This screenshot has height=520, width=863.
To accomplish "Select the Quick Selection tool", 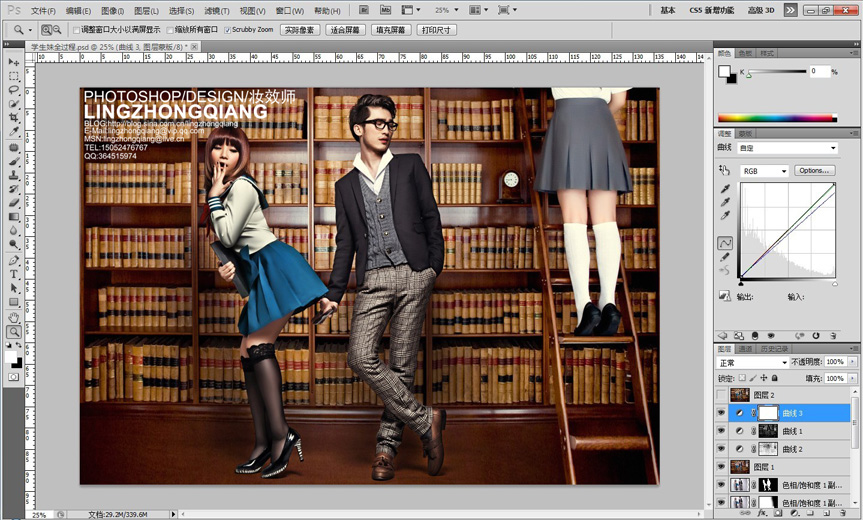I will pos(13,104).
